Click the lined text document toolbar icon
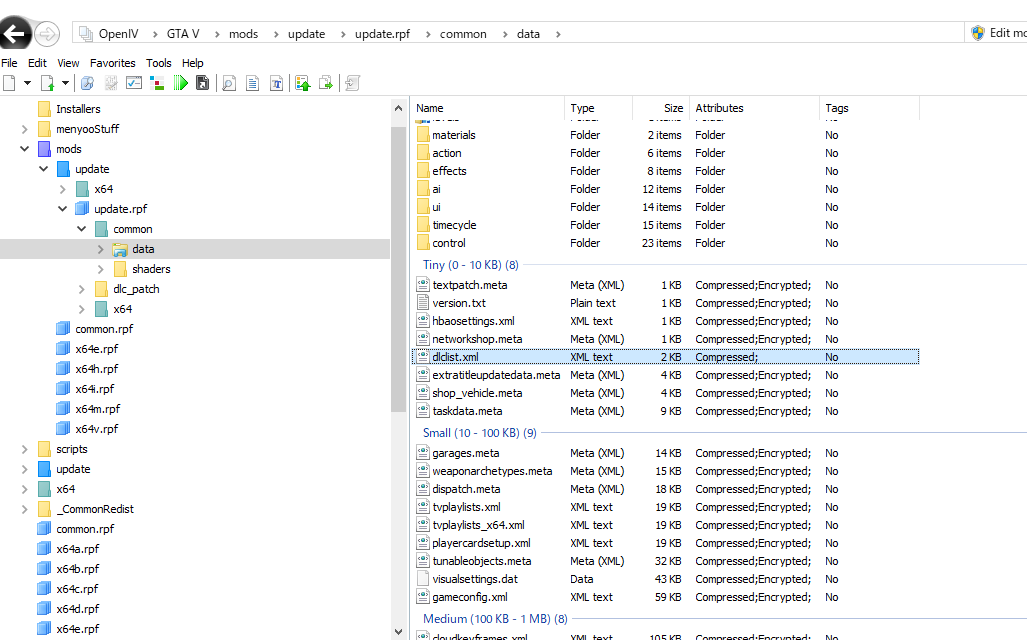1027x640 pixels. coord(252,83)
